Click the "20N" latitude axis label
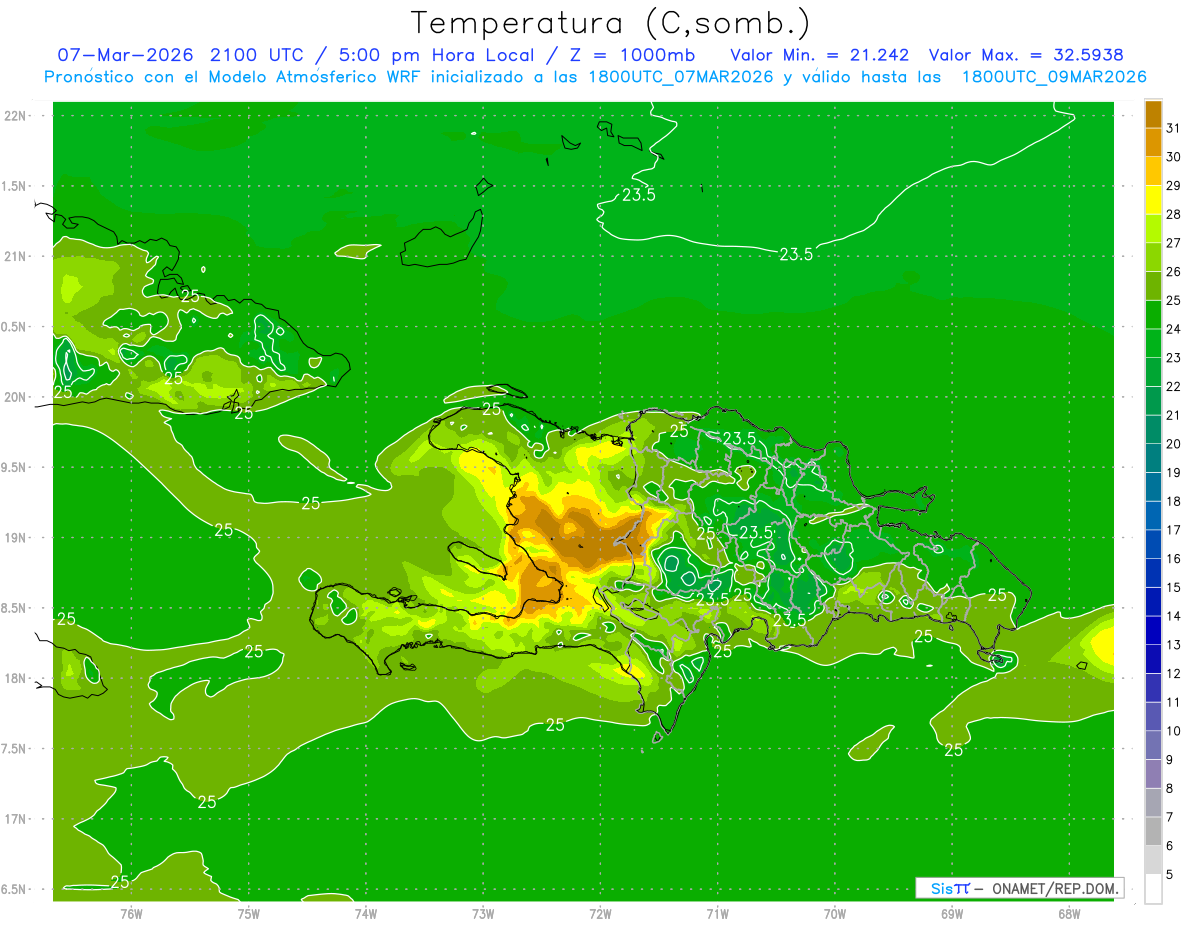The width and height of the screenshot is (1200, 927). [15, 397]
